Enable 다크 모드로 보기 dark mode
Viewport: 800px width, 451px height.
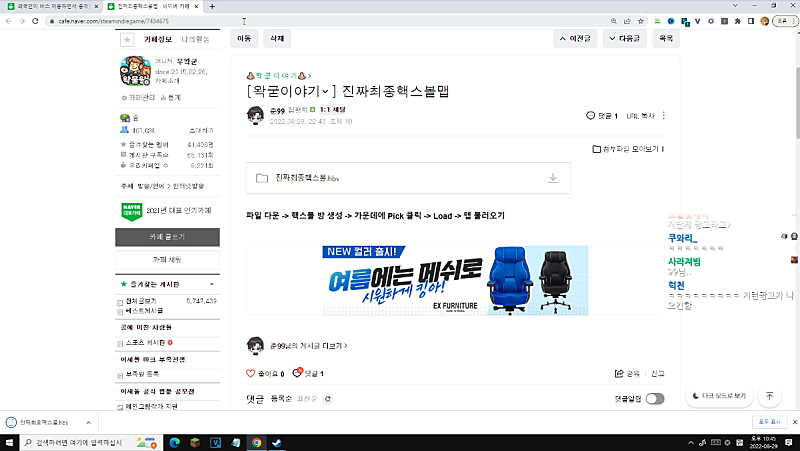(720, 396)
